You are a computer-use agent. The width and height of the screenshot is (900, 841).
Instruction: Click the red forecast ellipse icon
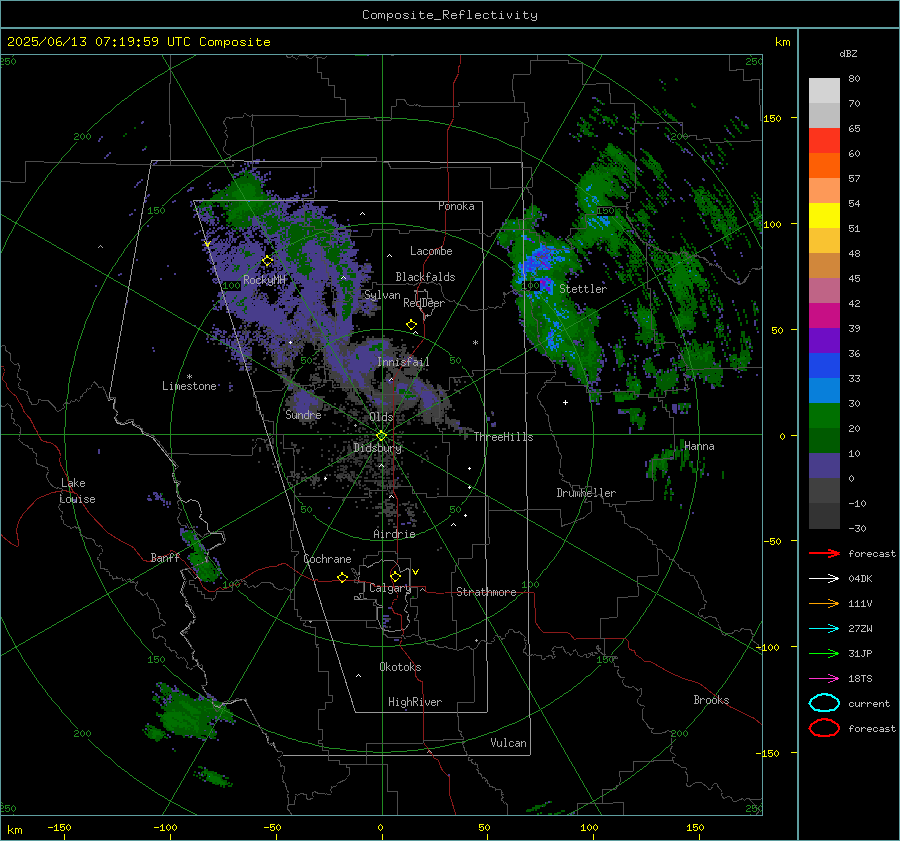[x=824, y=728]
